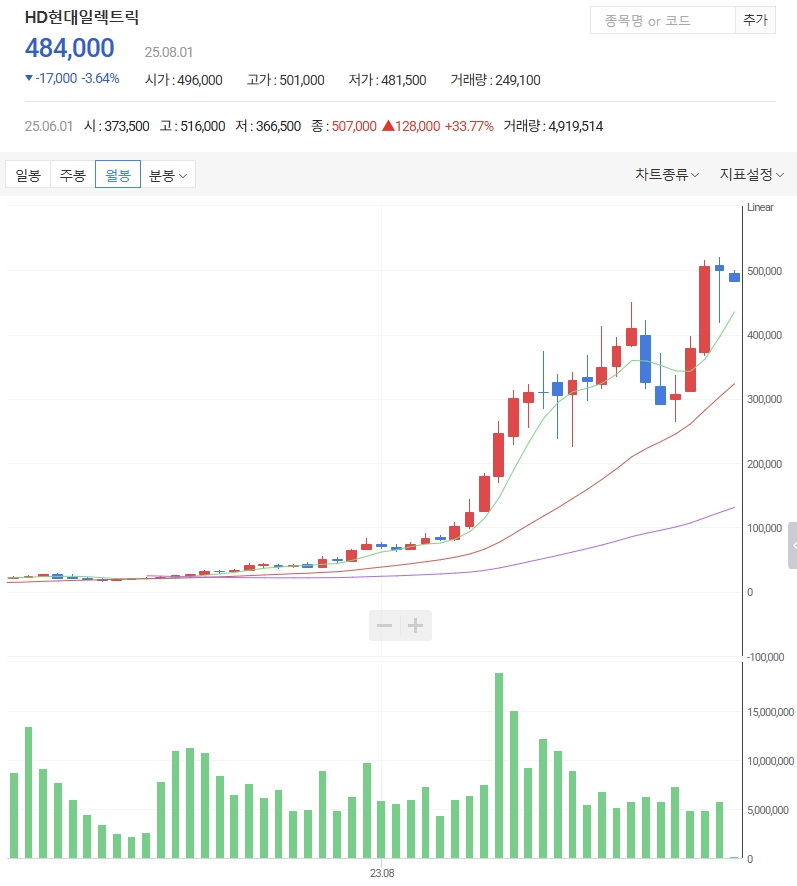The image size is (797, 886).
Task: Click the 300,000 price axis label
Action: click(x=764, y=399)
